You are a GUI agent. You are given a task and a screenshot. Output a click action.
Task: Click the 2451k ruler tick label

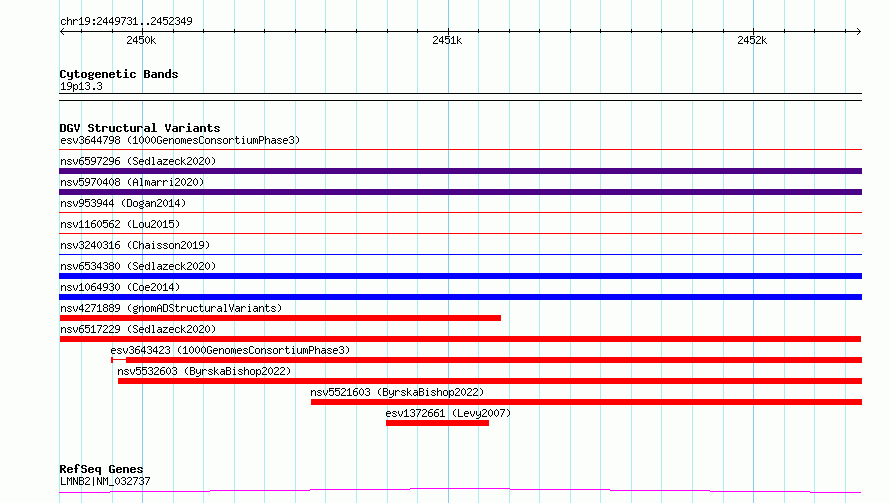[x=447, y=40]
